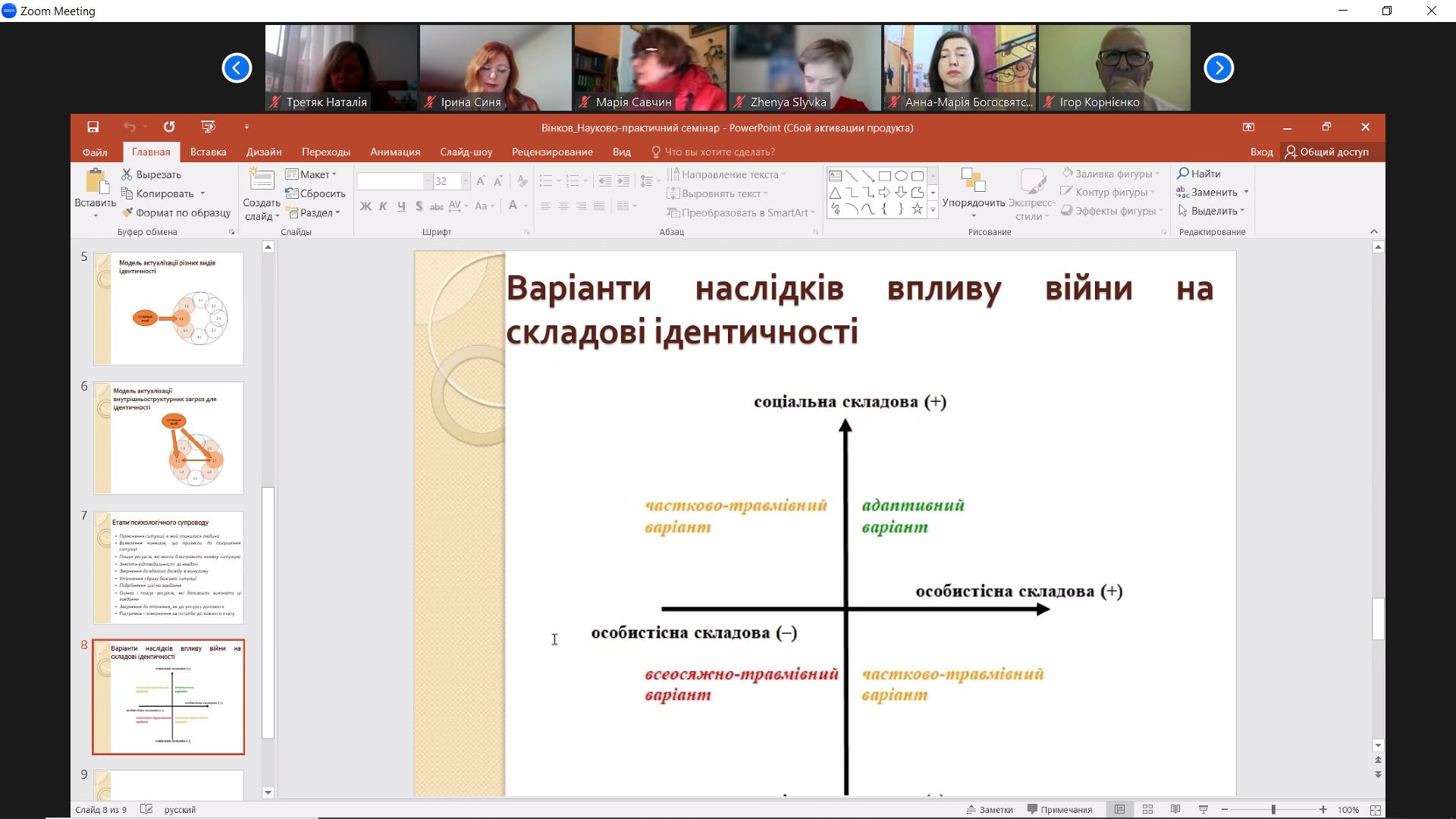The image size is (1456, 819).
Task: Toggle the Notes (Заметки) pane
Action: pyautogui.click(x=990, y=809)
